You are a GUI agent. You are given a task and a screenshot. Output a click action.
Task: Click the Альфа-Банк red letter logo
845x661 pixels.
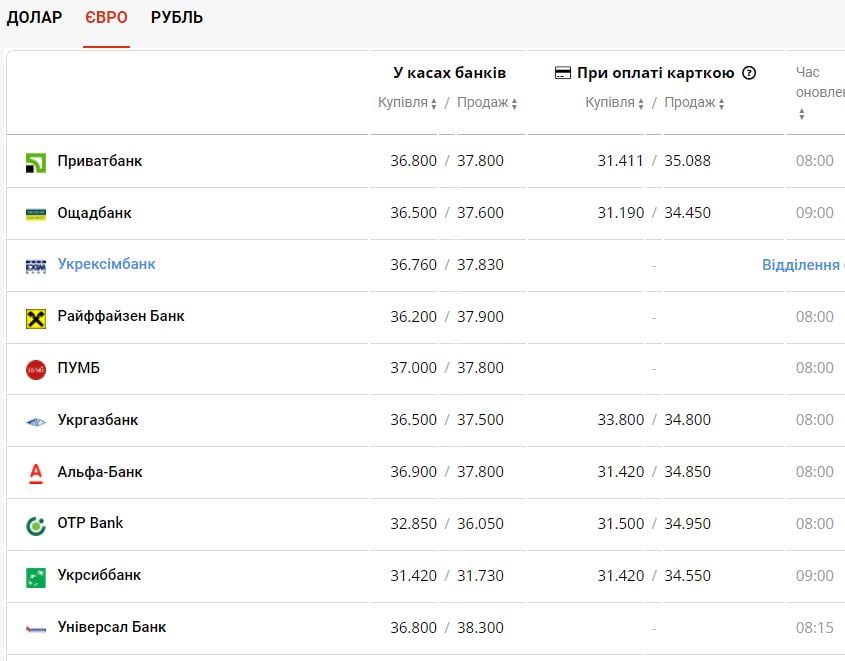[36, 473]
